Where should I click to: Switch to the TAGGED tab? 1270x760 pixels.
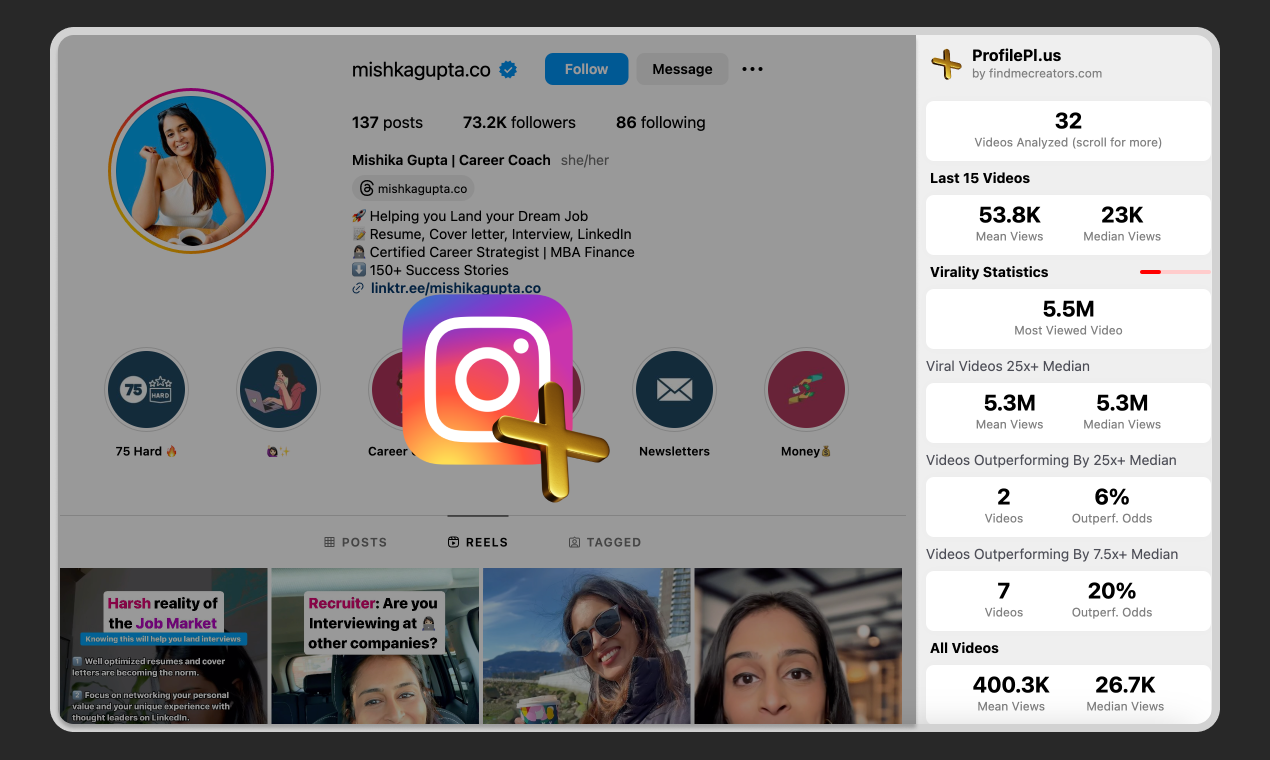(605, 542)
